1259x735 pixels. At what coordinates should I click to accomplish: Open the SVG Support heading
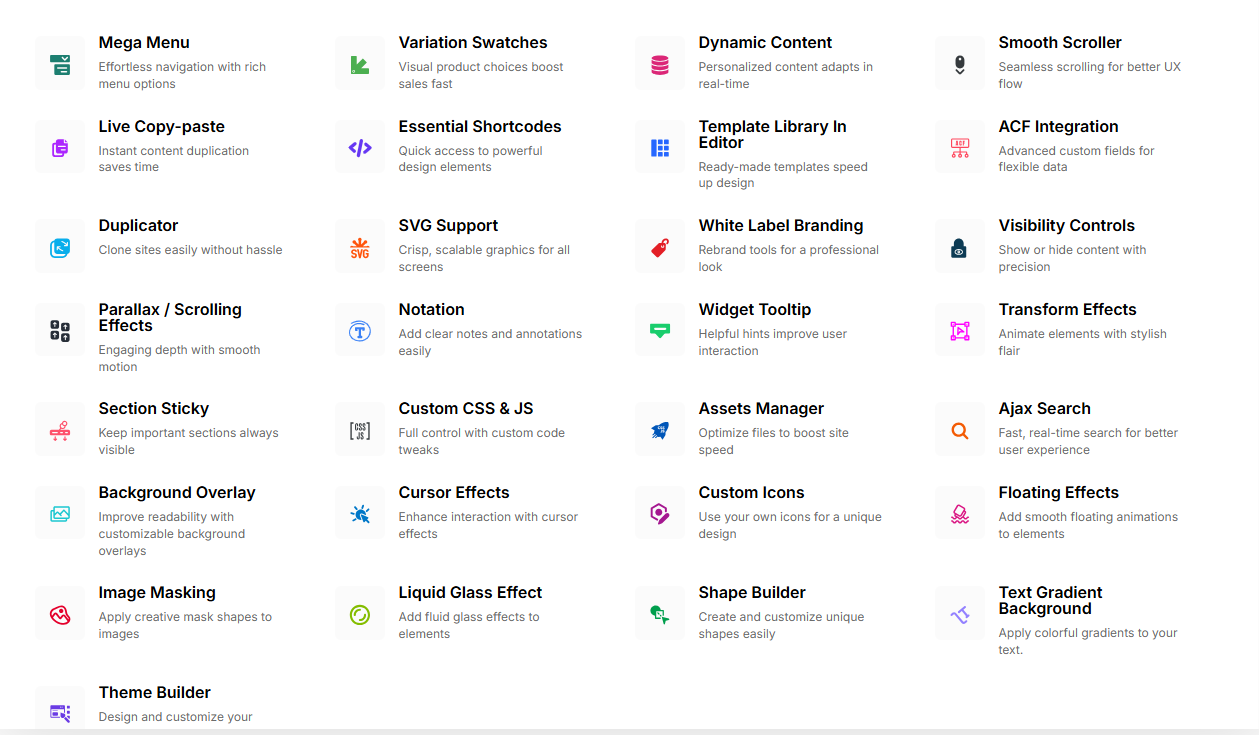[448, 226]
